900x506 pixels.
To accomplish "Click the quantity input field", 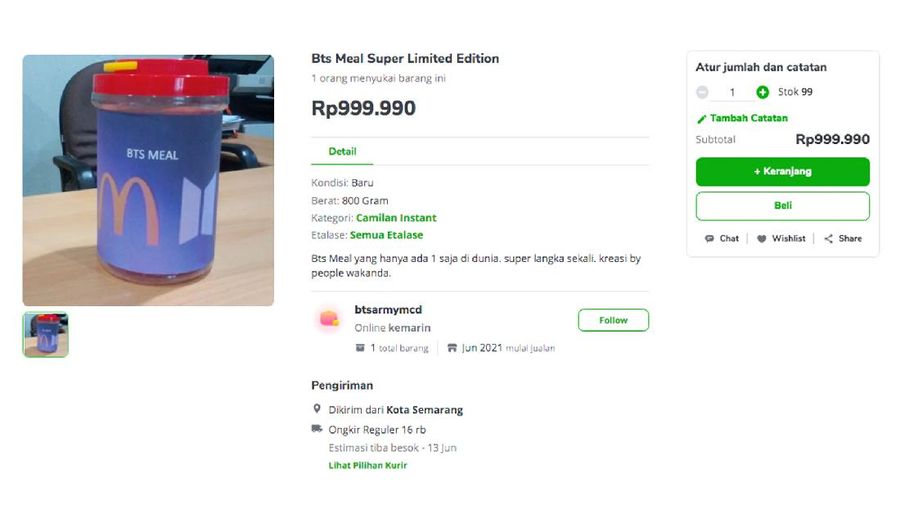I will 732,92.
